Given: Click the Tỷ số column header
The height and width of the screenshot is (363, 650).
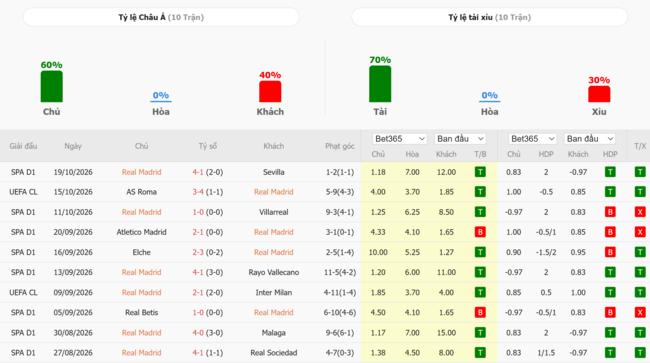Looking at the screenshot, I should (207, 146).
